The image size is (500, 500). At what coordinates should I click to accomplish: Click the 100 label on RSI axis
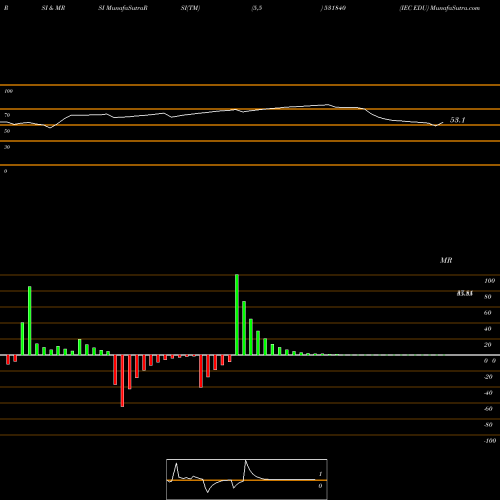tap(8, 91)
